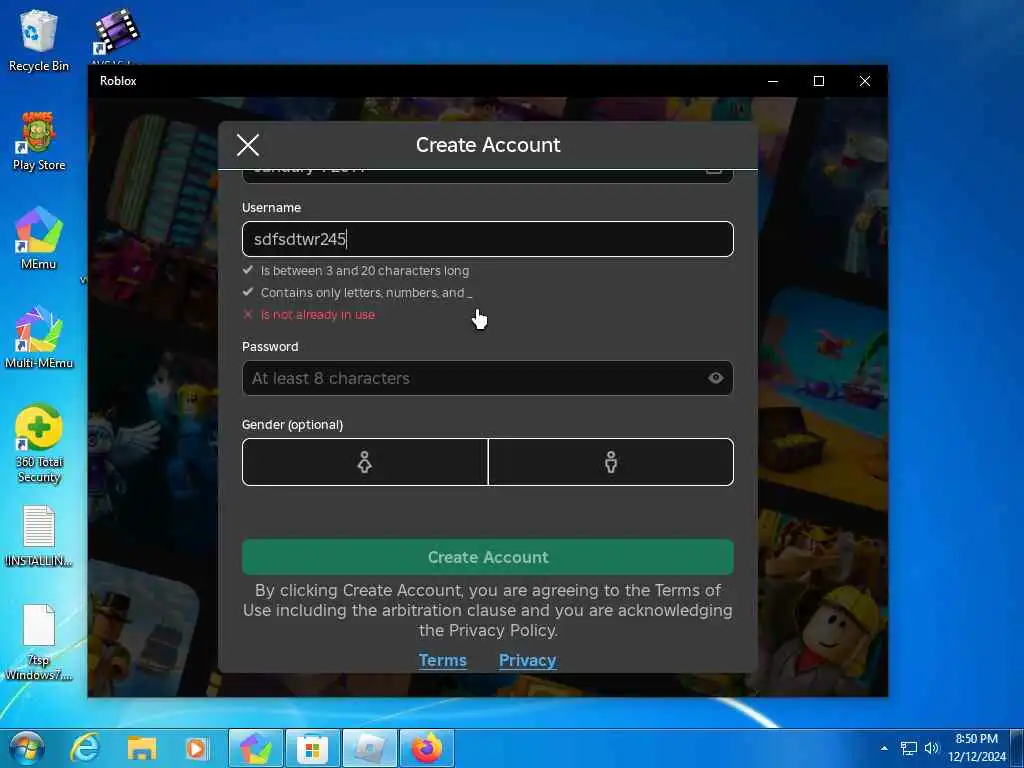Image resolution: width=1024 pixels, height=768 pixels.
Task: Open Multi-MEmu desktop shortcut
Action: [39, 338]
